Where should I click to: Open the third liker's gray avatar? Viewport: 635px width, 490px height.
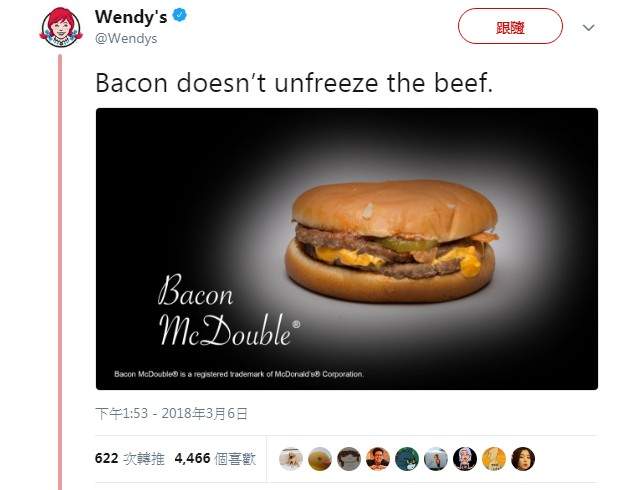pos(349,459)
